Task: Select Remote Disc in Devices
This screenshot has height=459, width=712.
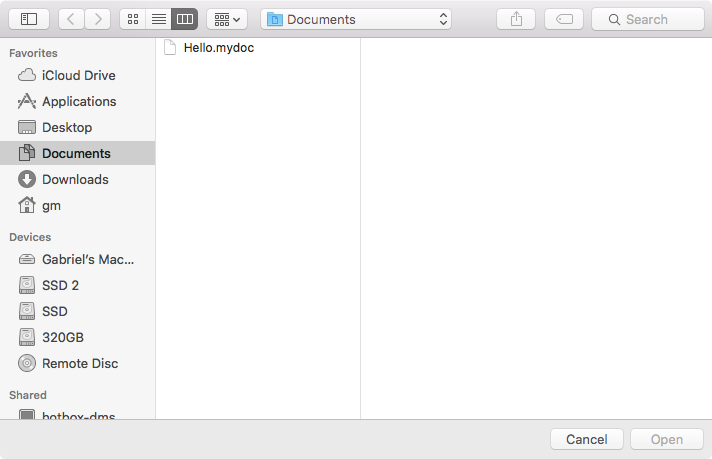Action: (79, 363)
